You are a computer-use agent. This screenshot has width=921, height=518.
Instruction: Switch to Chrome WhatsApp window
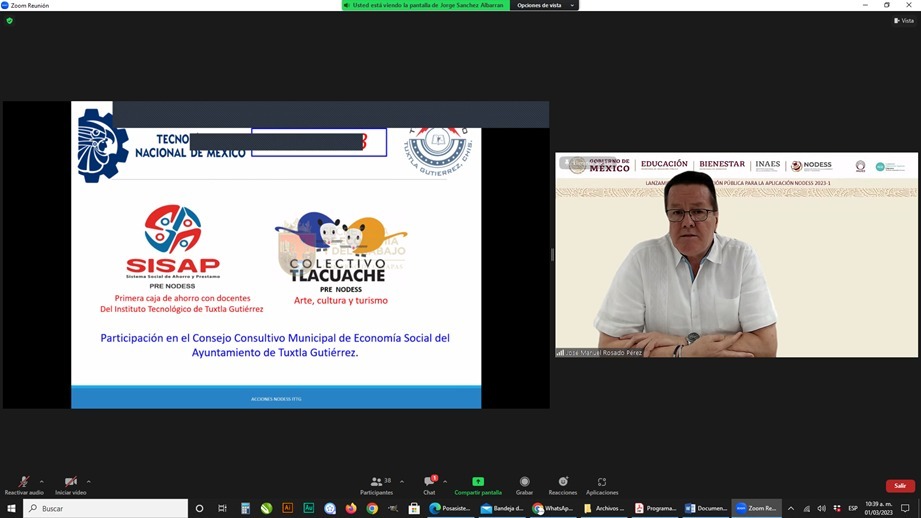click(553, 508)
